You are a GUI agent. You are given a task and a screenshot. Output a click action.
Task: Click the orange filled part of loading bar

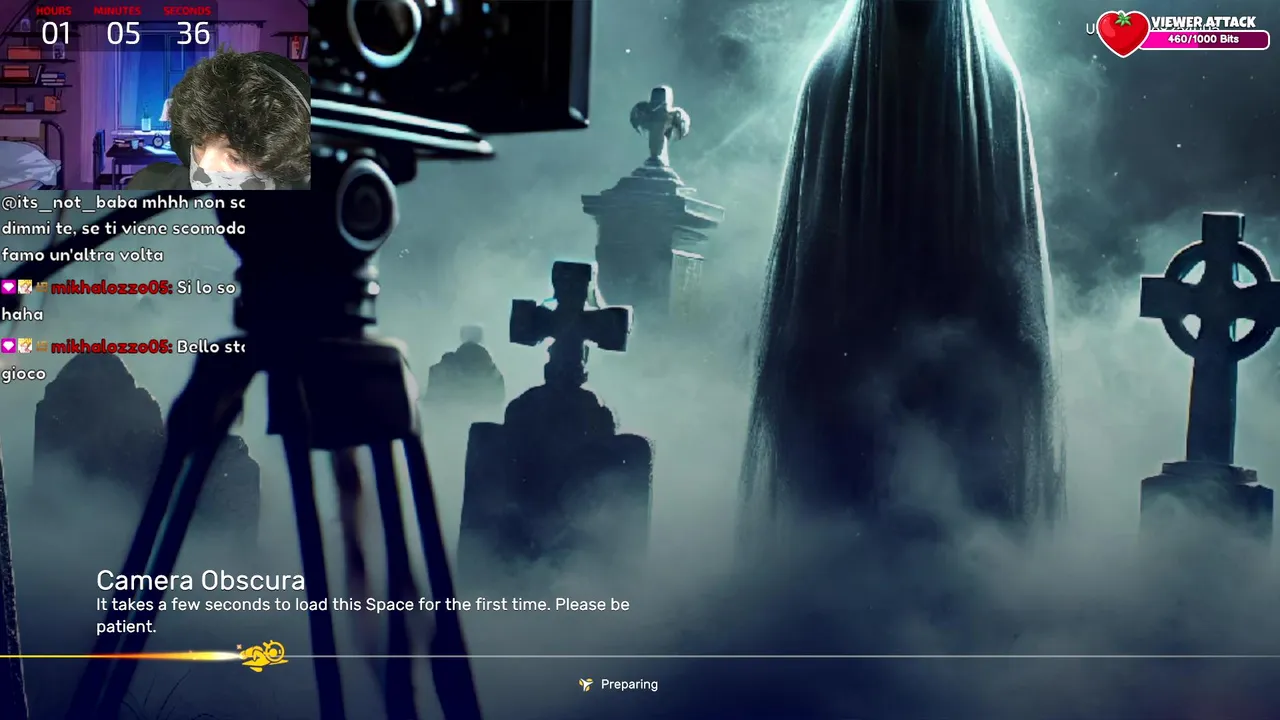point(120,657)
